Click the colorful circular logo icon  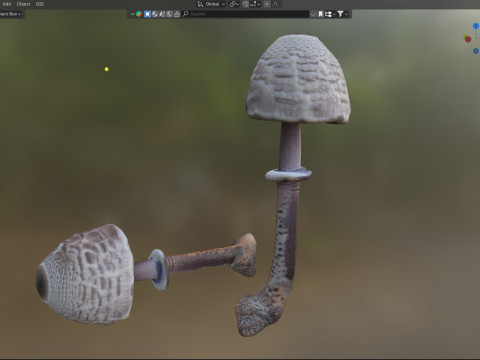[139, 14]
